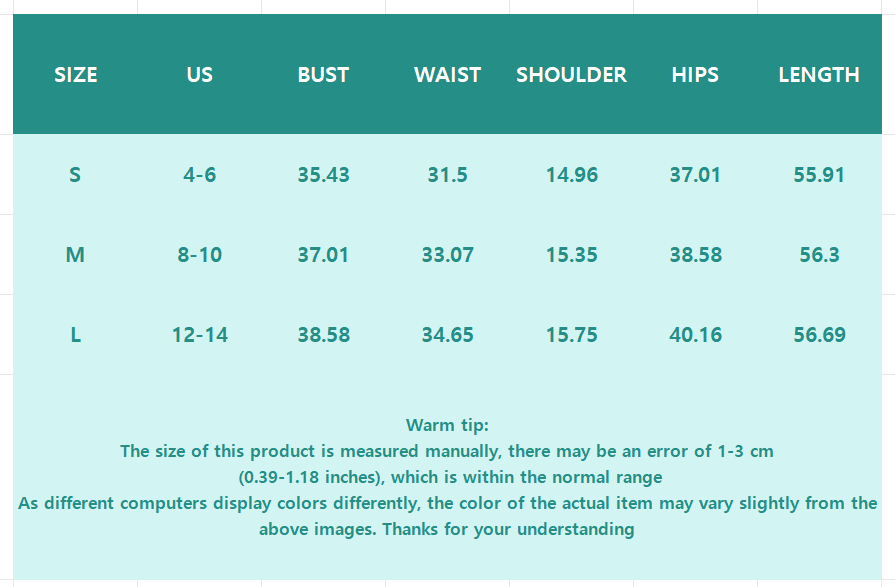
Task: Click the US column header
Action: tap(199, 75)
